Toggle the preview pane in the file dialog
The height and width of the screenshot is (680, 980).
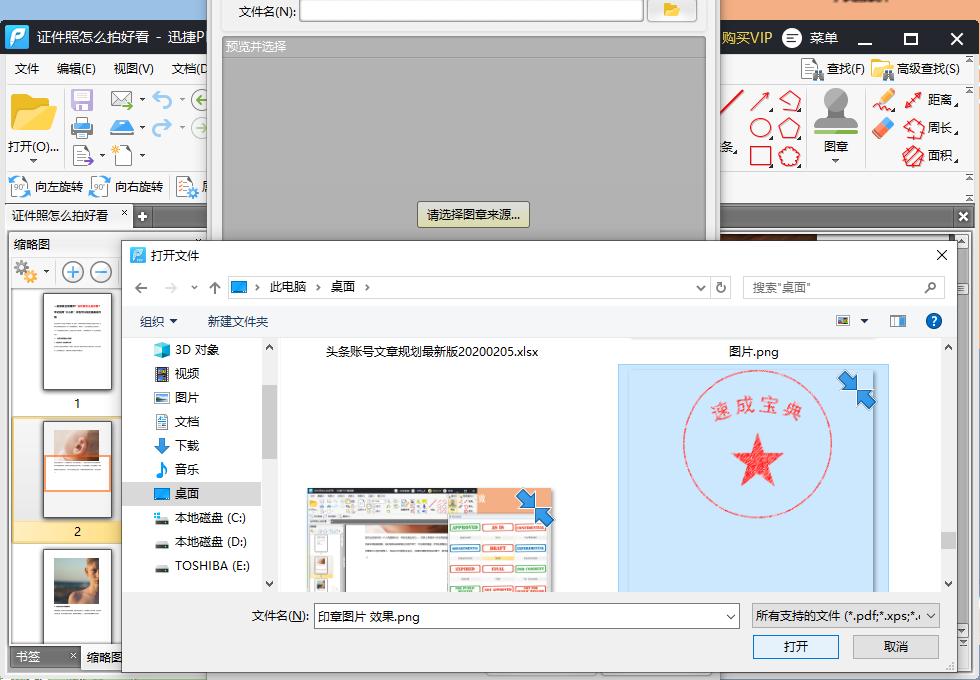tap(898, 320)
